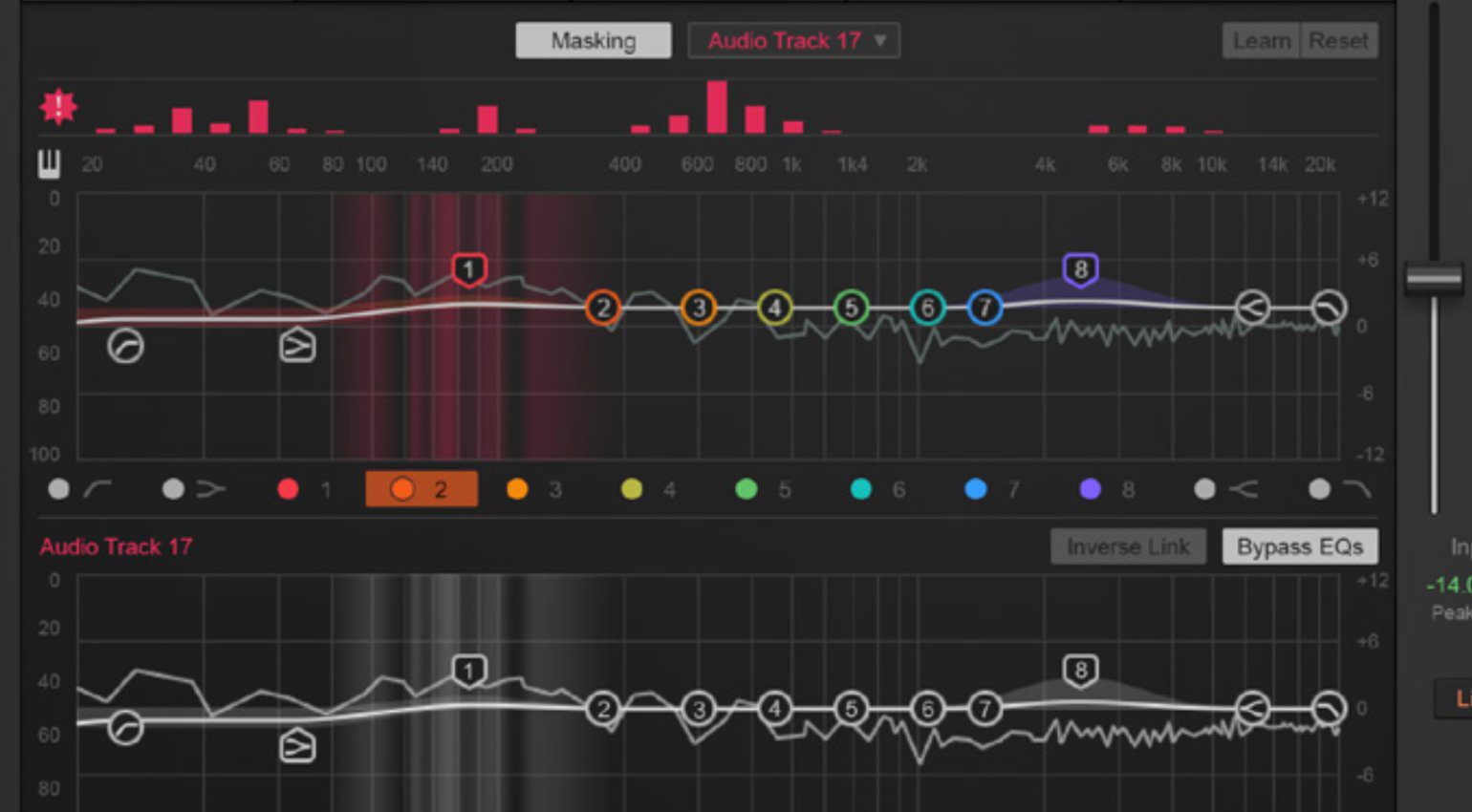Select EQ node 3 in upper graph
Viewport: 1472px width, 812px height.
click(699, 308)
